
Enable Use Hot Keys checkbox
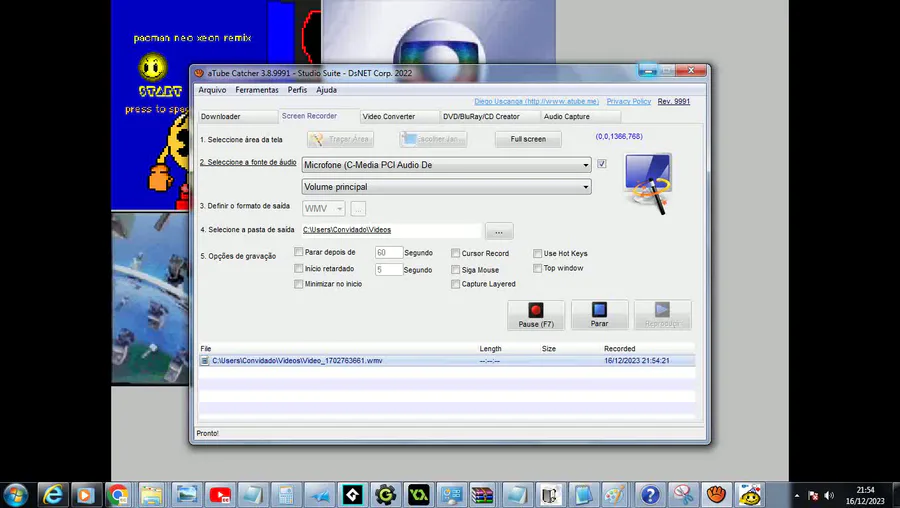tap(537, 253)
